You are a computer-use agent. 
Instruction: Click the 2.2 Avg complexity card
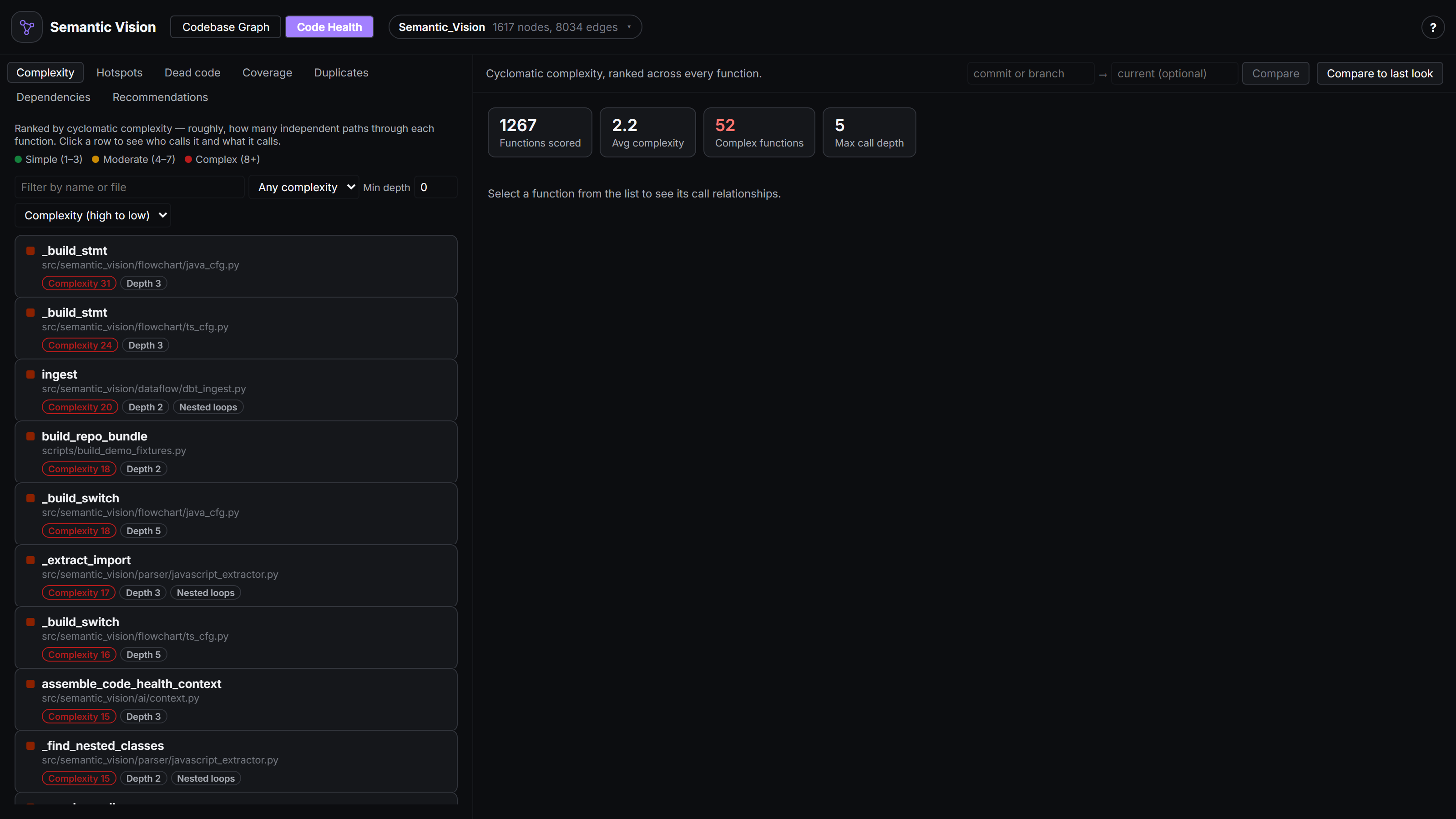point(648,132)
